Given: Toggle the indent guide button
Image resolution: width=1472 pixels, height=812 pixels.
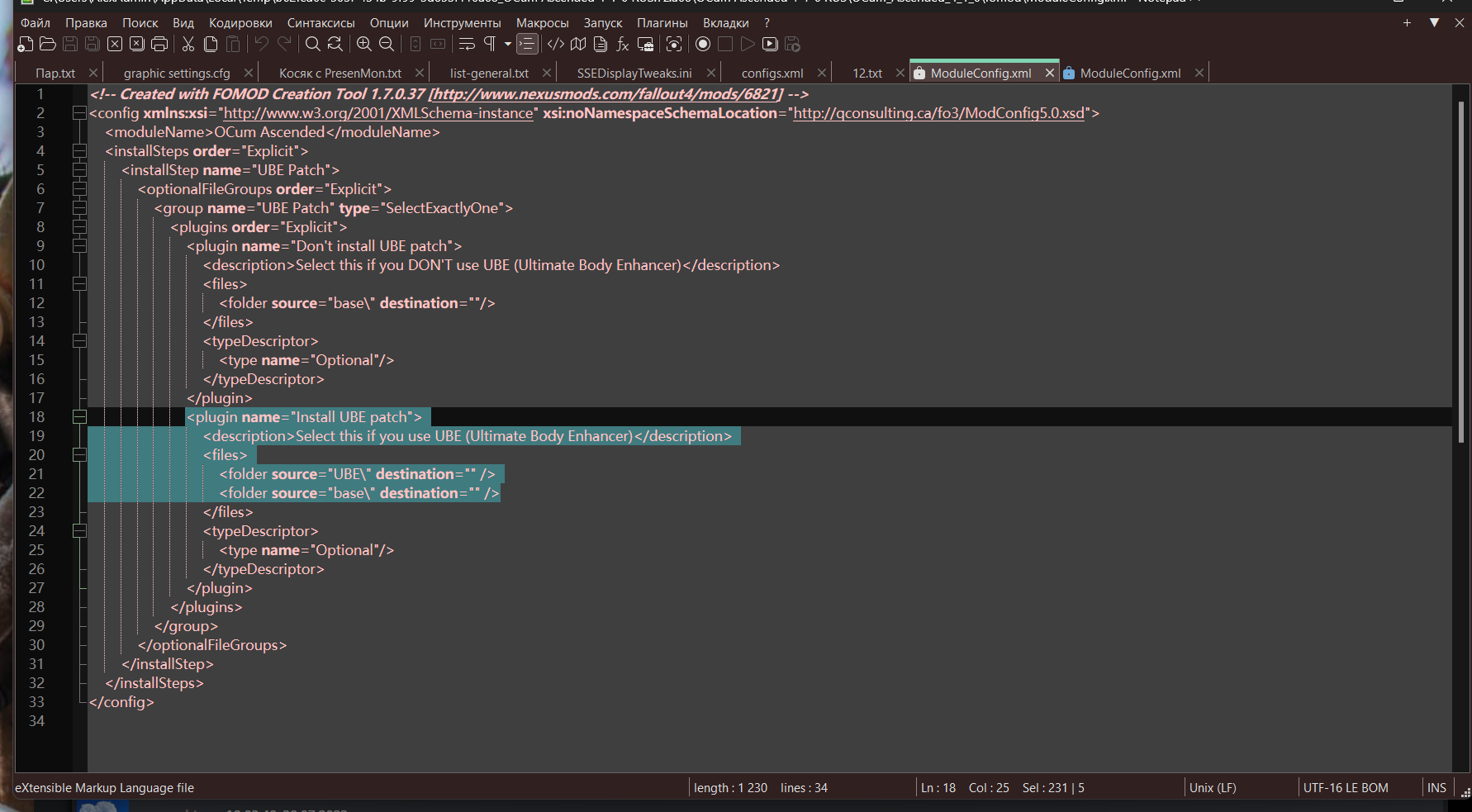Looking at the screenshot, I should click(x=527, y=45).
